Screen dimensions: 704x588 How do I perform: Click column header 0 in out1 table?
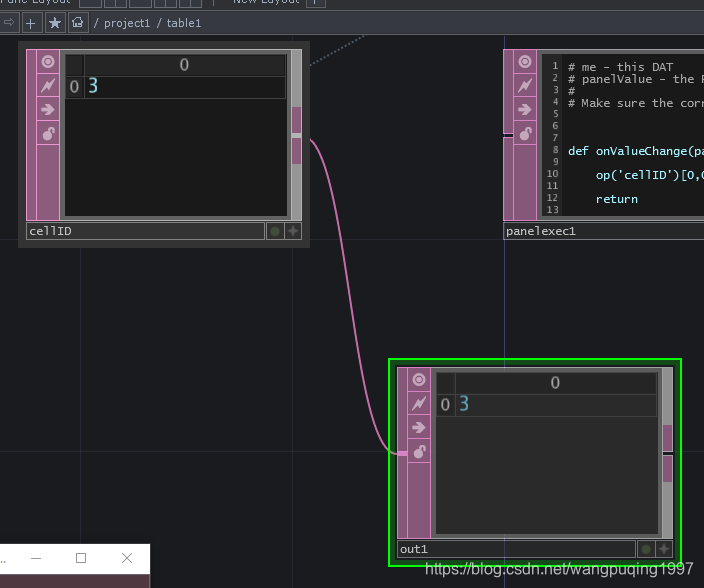[x=556, y=383]
